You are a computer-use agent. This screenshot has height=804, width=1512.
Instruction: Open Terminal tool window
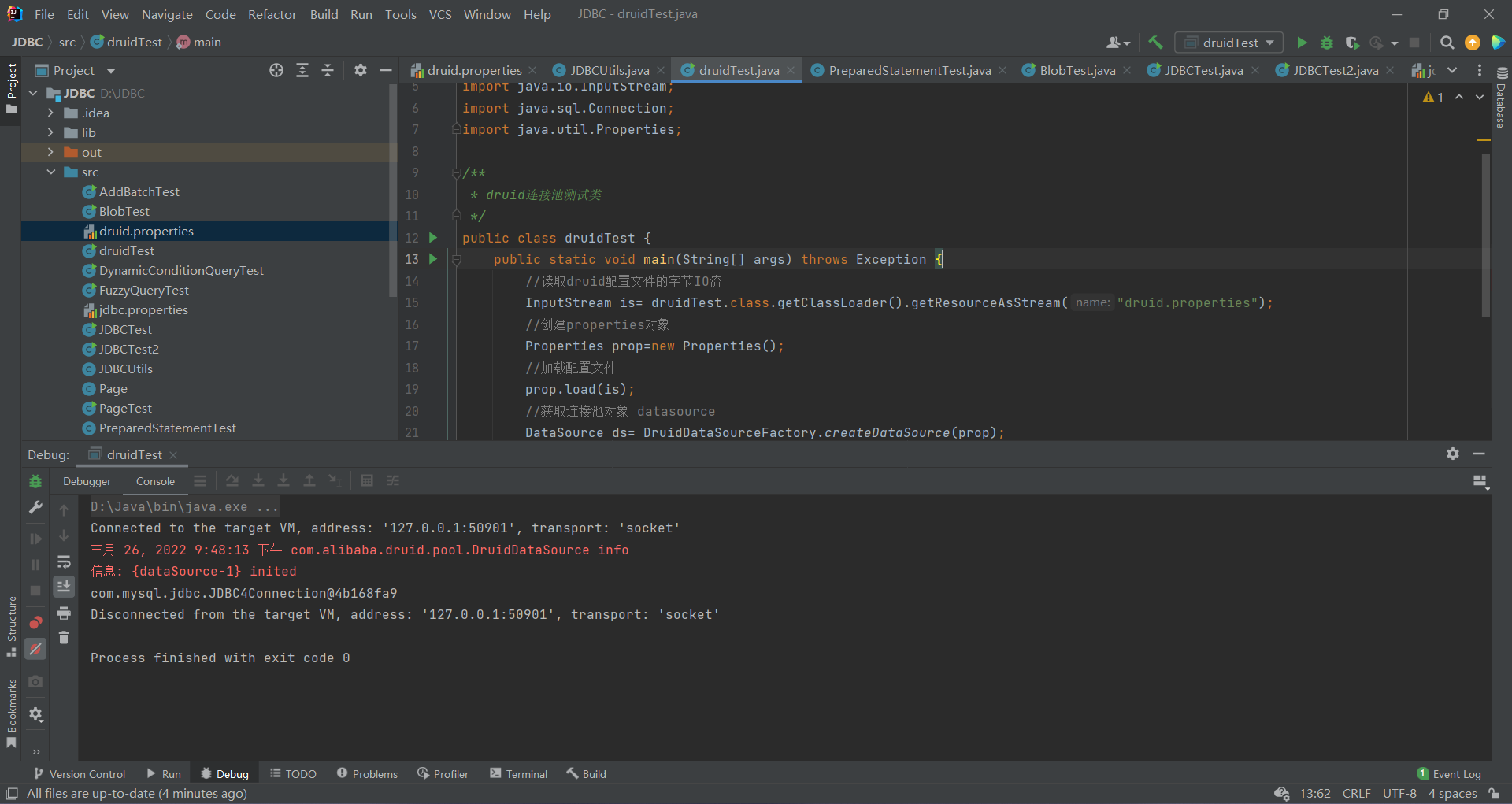pos(518,774)
